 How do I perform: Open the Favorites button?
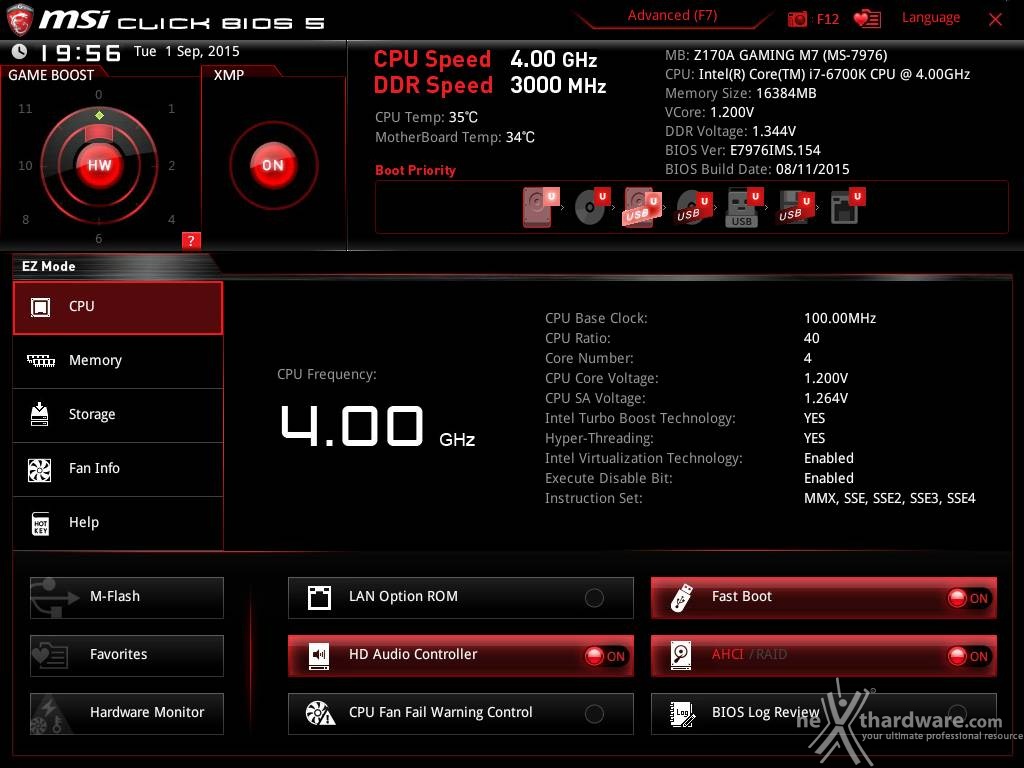click(x=127, y=655)
